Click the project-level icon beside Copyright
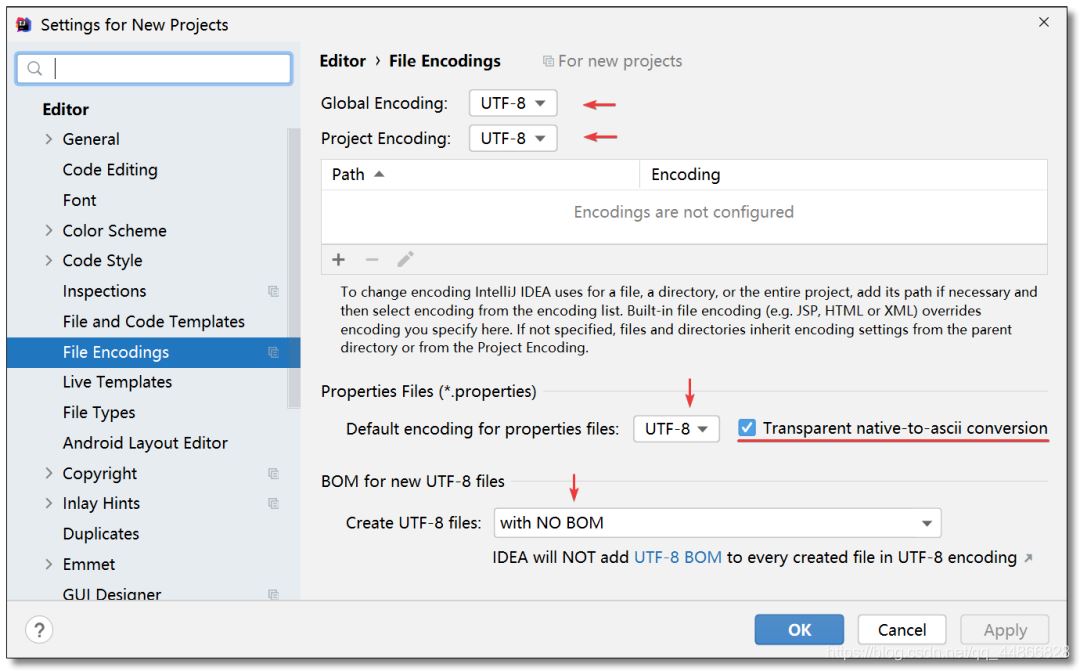1080x671 pixels. pos(273,474)
